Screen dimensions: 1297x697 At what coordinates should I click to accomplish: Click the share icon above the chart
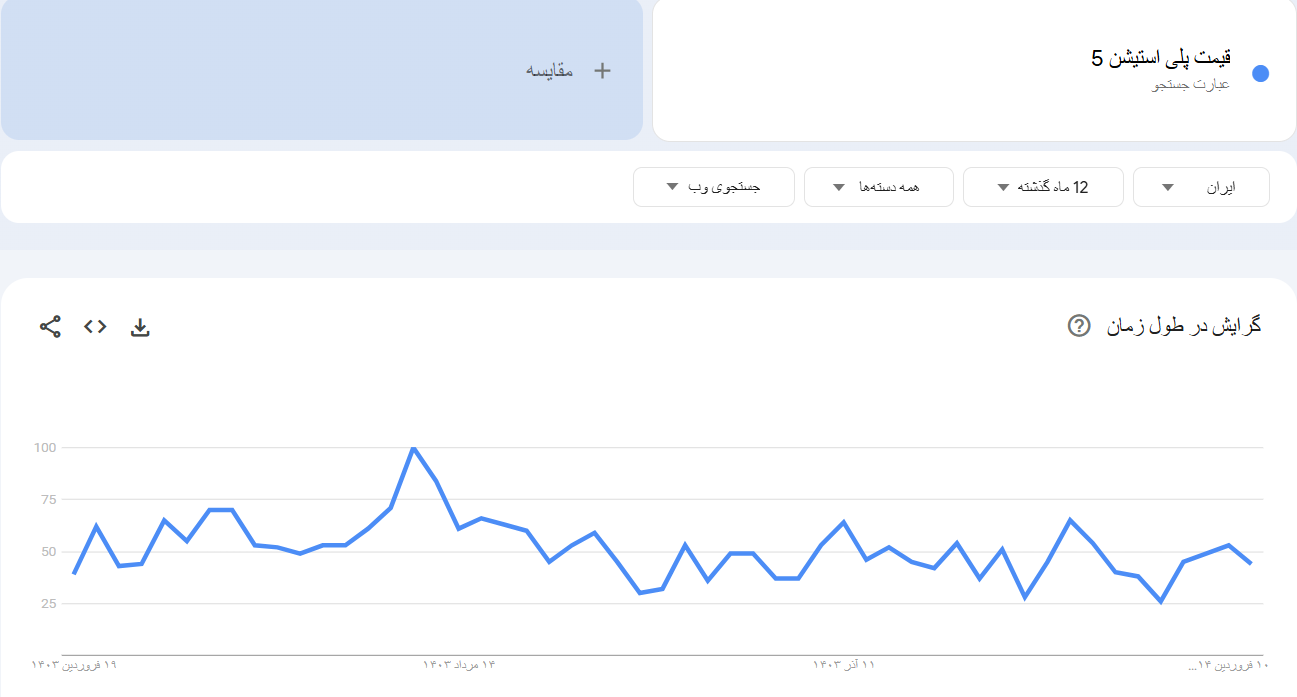[x=50, y=326]
